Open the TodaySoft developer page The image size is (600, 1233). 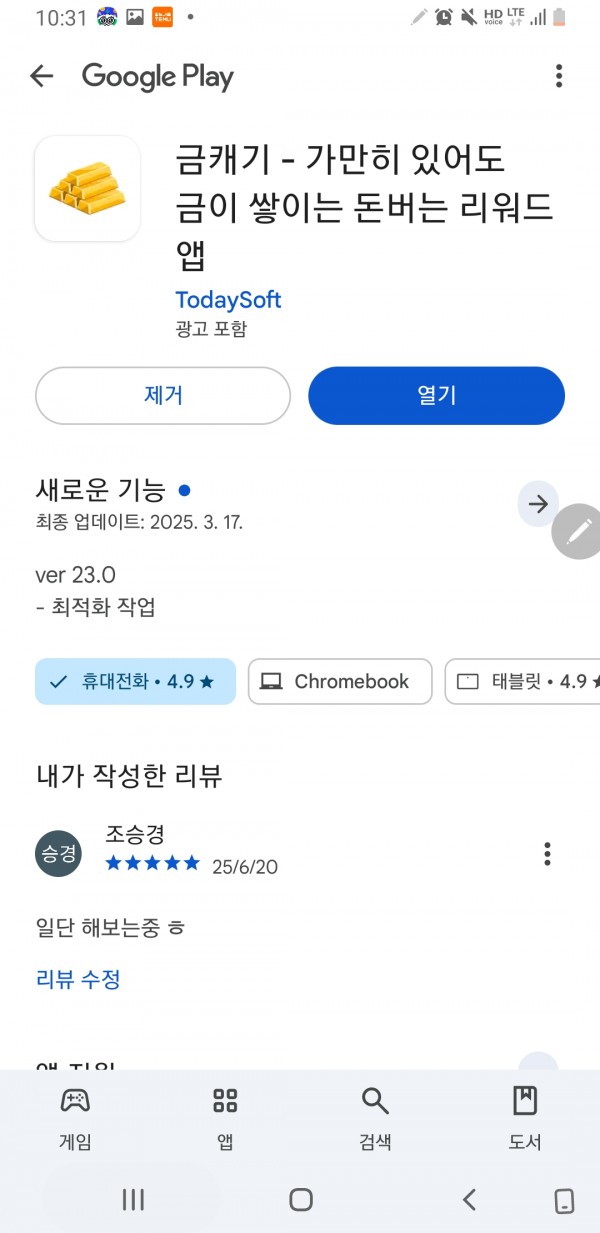[228, 300]
